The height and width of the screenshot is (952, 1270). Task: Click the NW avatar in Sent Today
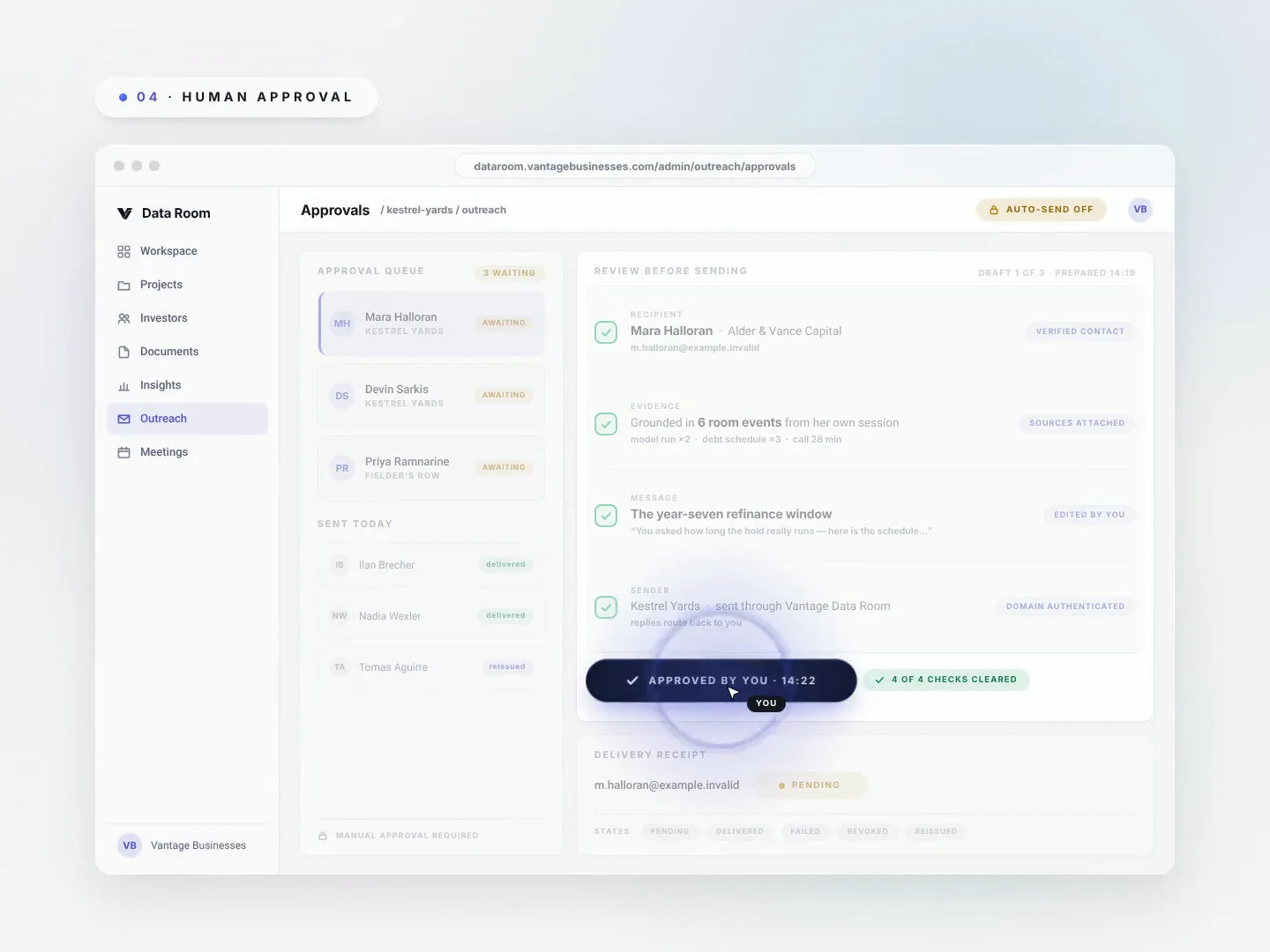click(340, 616)
